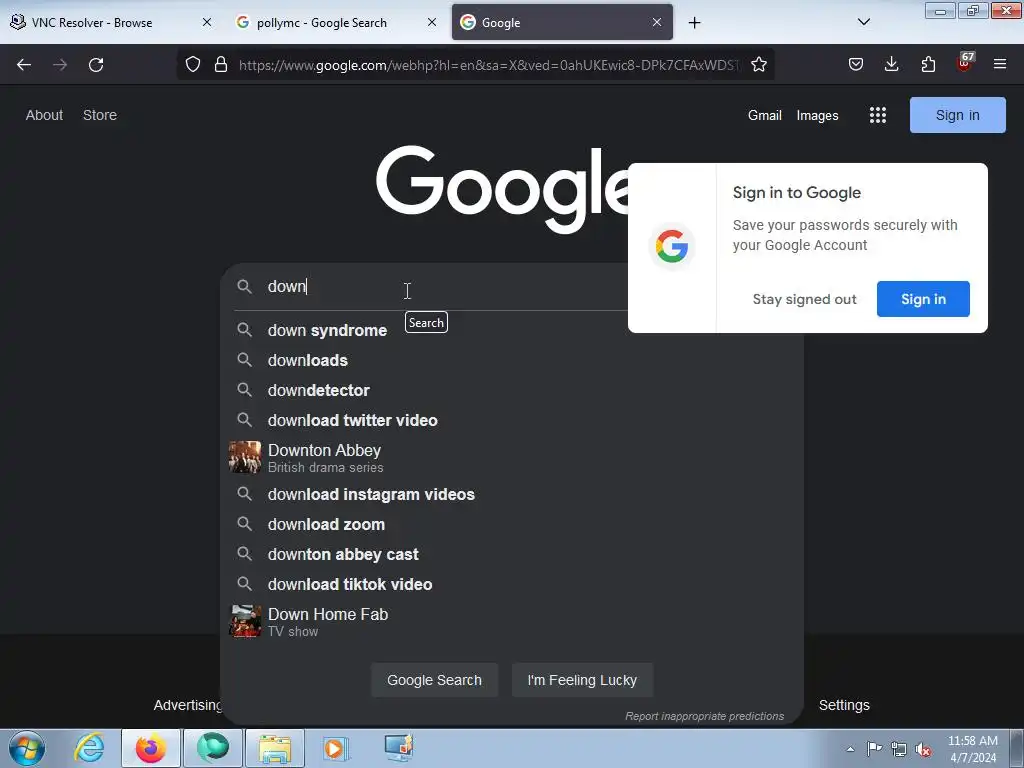
Task: Open the Pocket save icon
Action: coord(856,64)
